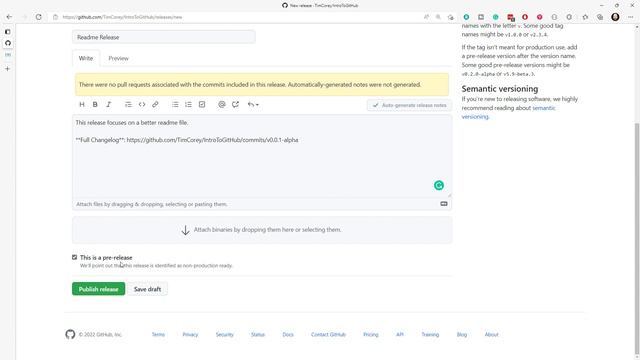Screen dimensions: 640x360
Task: Open browser collections icon
Action: 600,17
